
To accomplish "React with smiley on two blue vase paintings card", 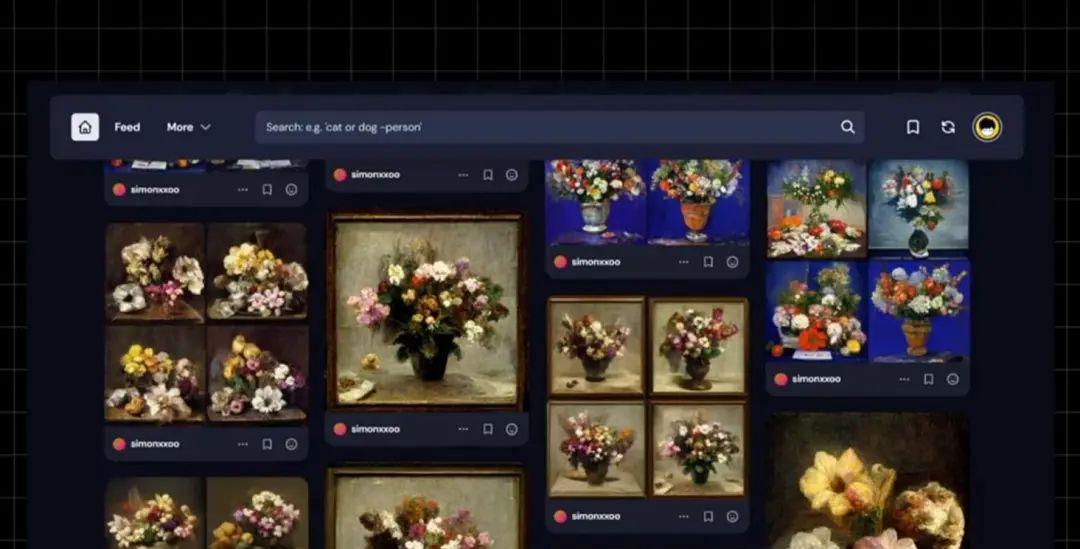I will [x=732, y=262].
